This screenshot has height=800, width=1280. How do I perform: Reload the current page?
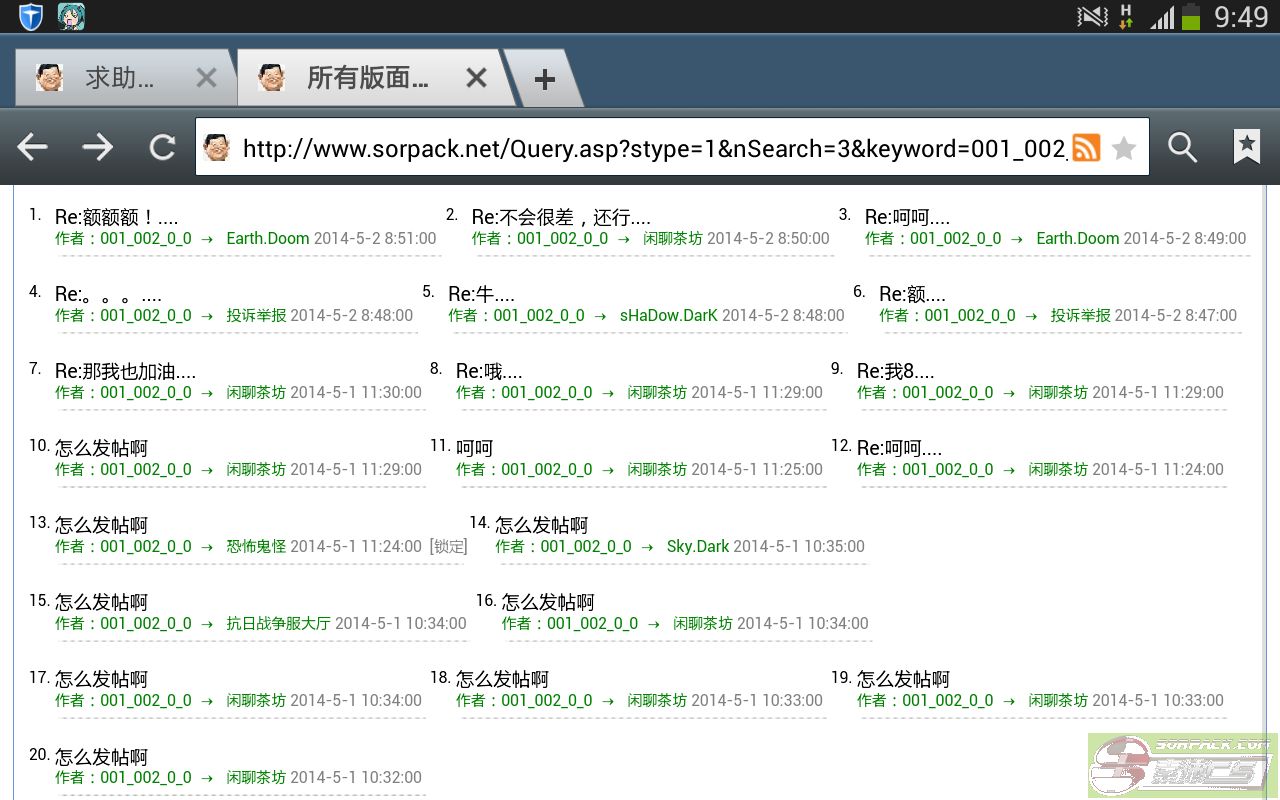coord(162,148)
